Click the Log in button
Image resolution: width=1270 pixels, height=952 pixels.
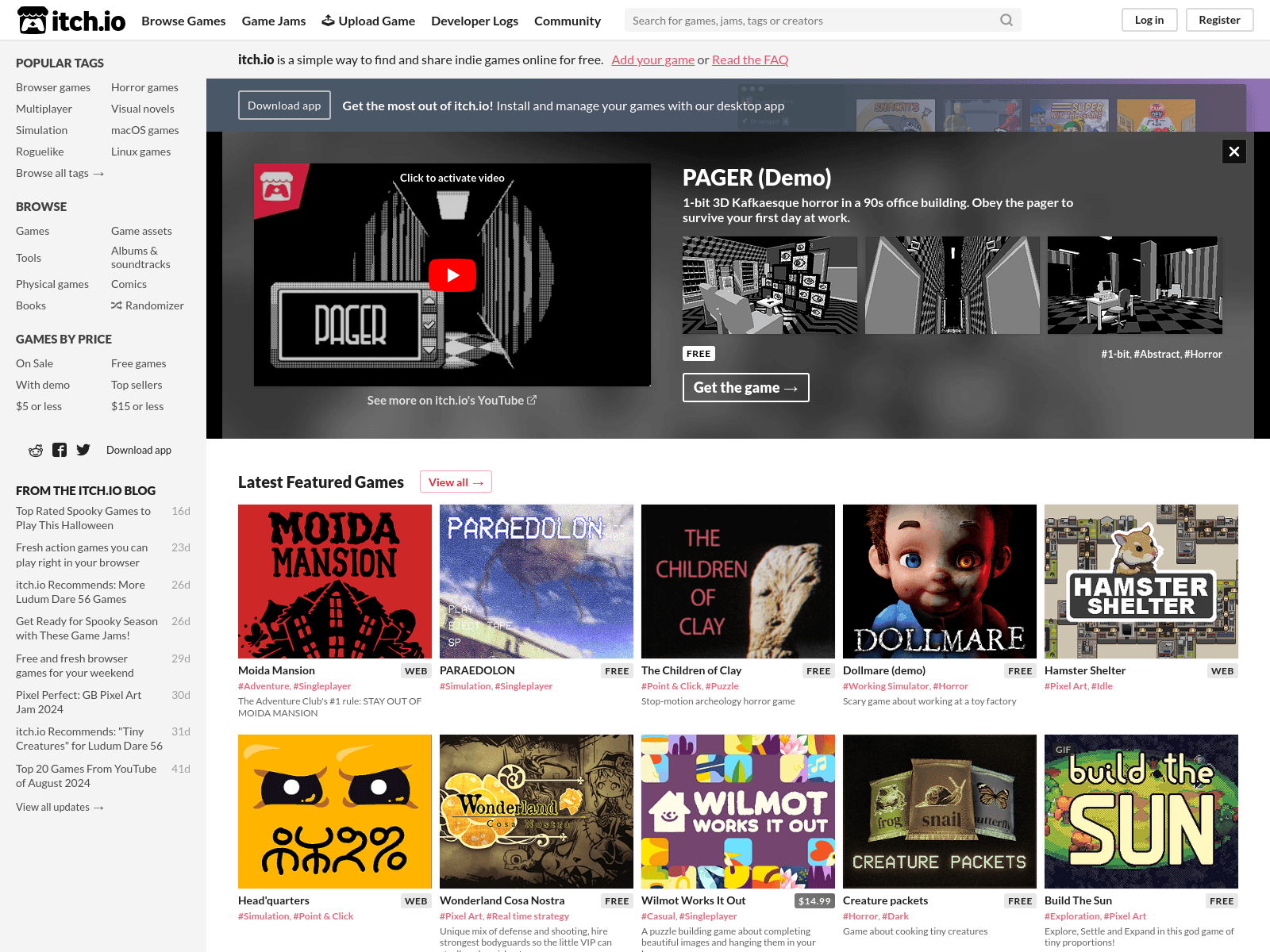pyautogui.click(x=1149, y=20)
